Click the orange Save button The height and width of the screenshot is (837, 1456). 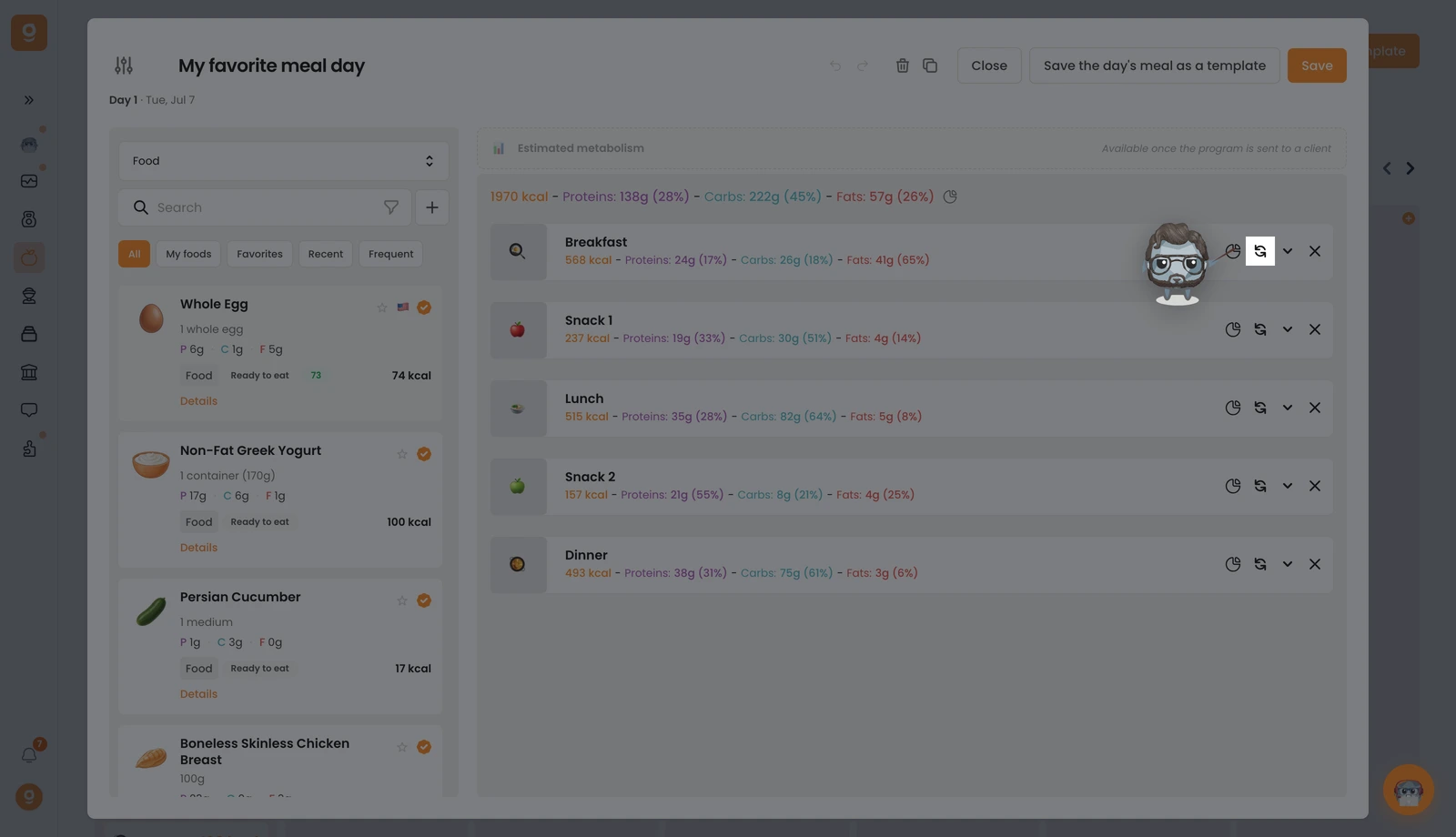1317,66
